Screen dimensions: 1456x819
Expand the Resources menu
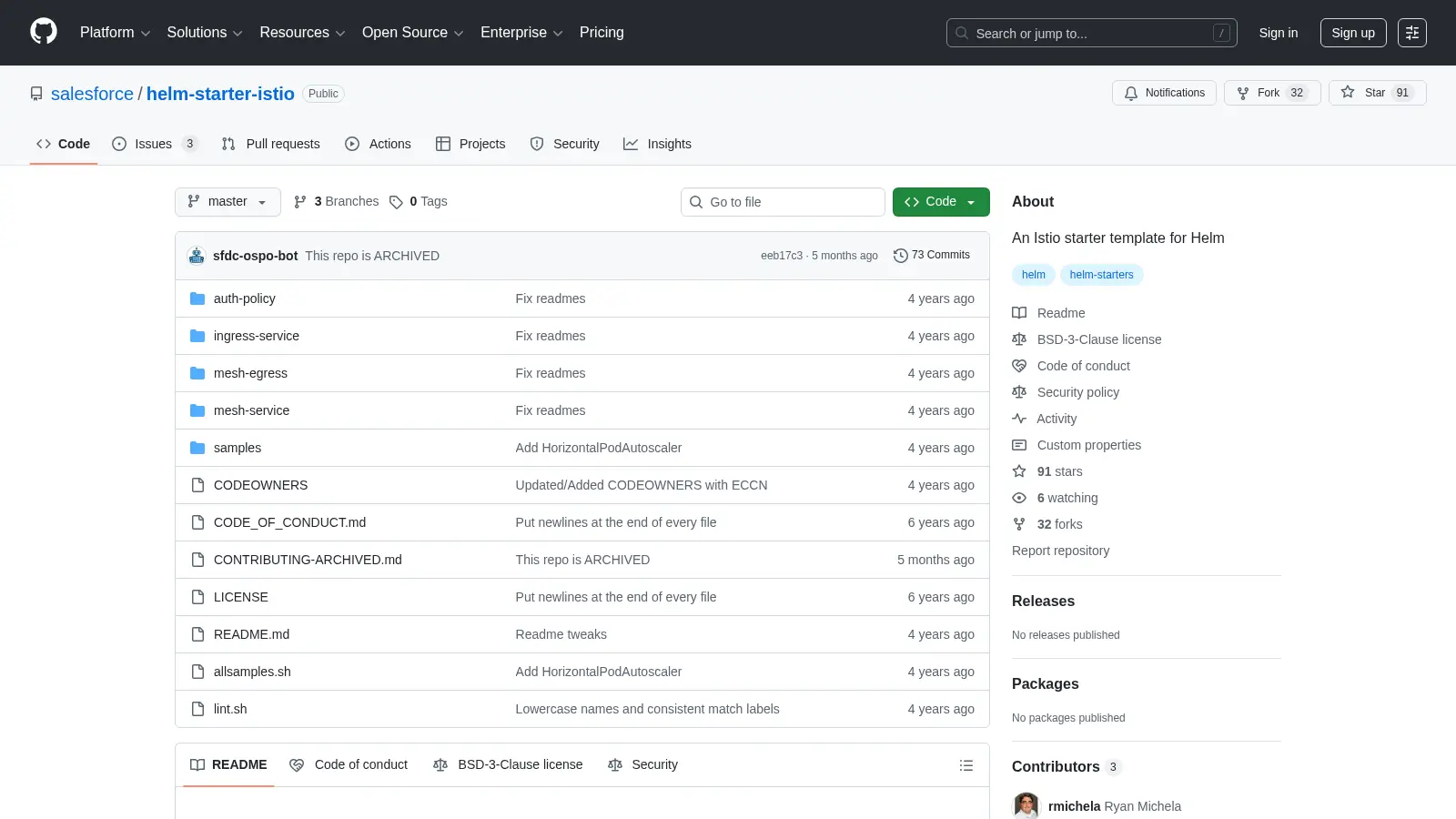click(x=302, y=33)
